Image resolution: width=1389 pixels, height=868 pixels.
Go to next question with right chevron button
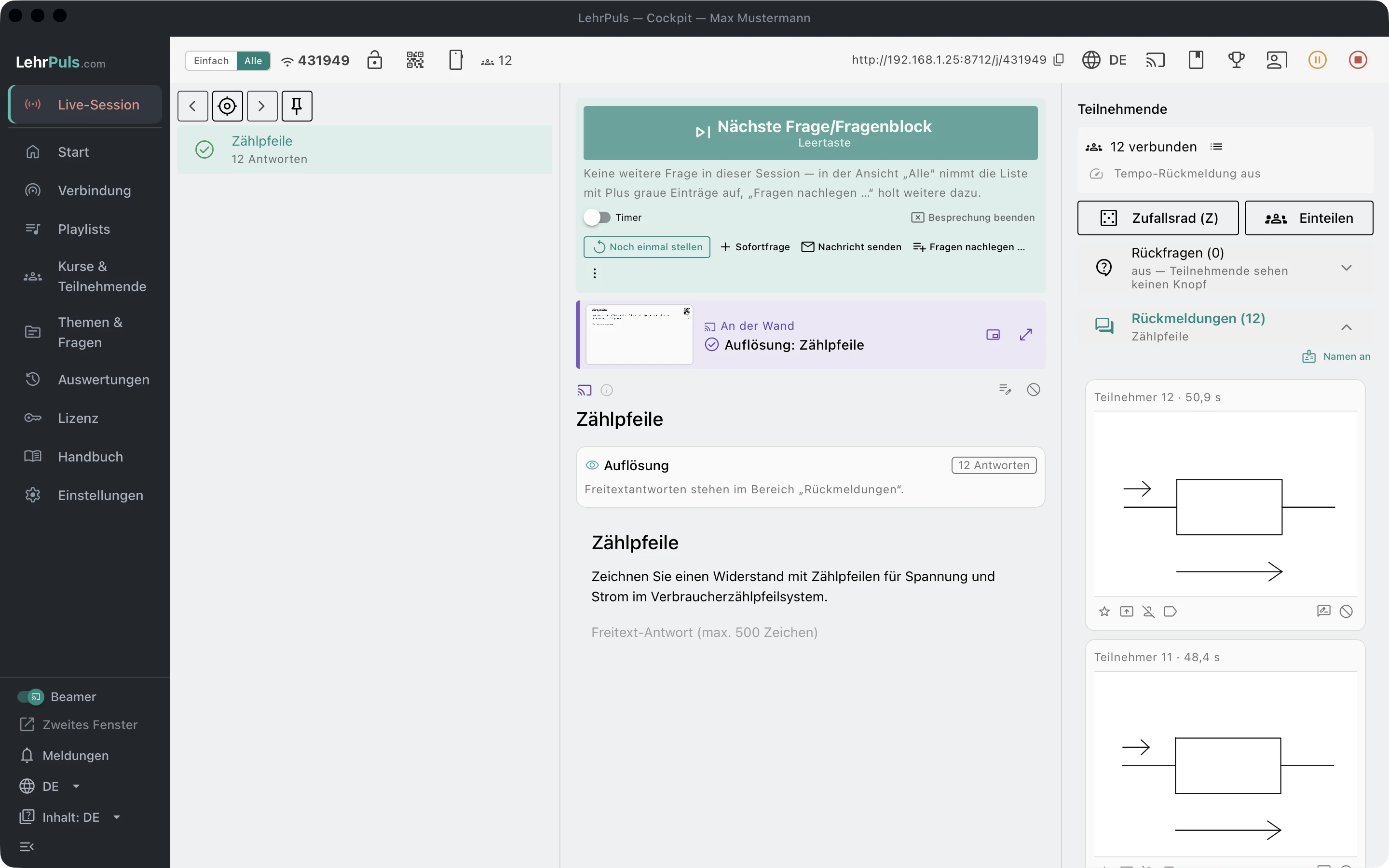[262, 106]
